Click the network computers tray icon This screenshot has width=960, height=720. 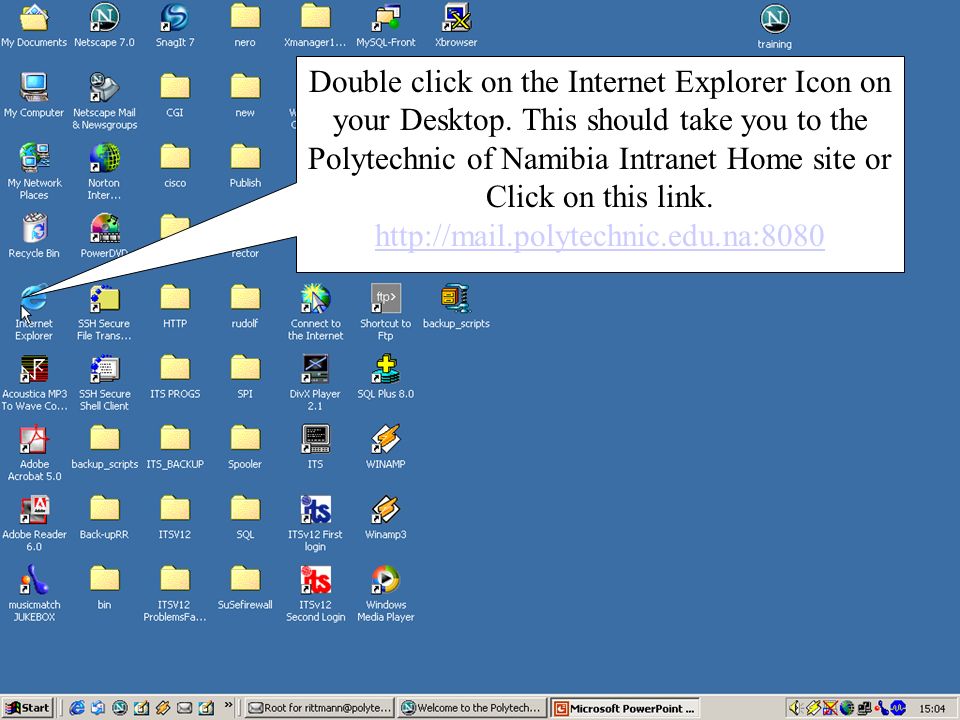pyautogui.click(x=864, y=708)
